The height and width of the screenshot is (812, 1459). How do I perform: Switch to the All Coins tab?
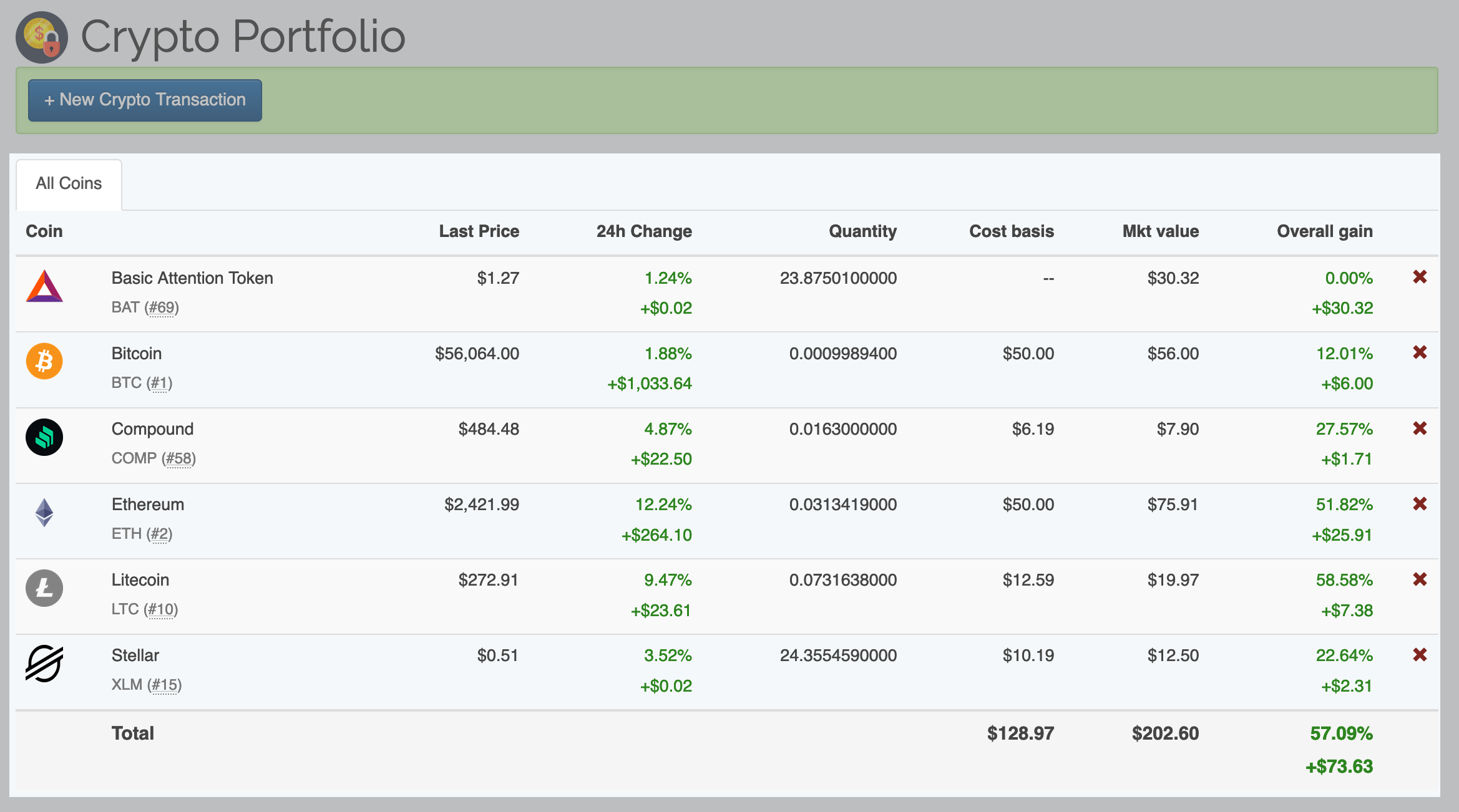tap(69, 183)
